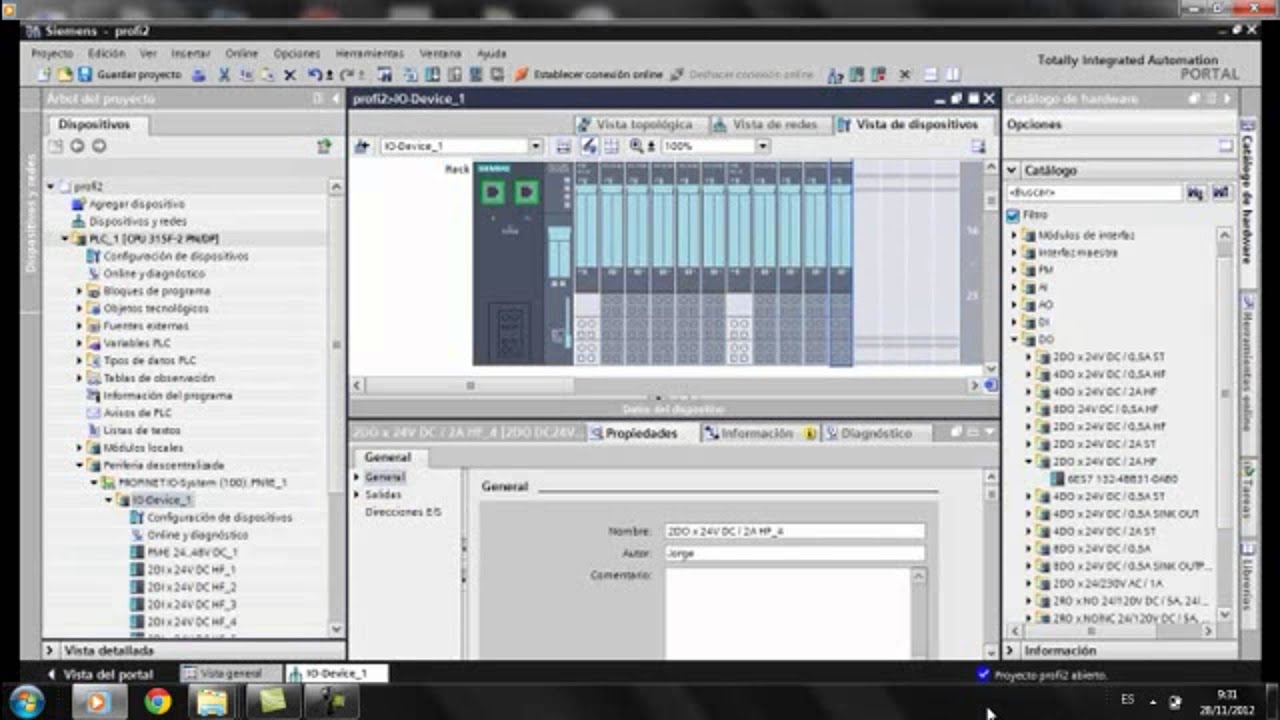The height and width of the screenshot is (720, 1280).
Task: Expand the Información section in catalog
Action: point(1010,651)
